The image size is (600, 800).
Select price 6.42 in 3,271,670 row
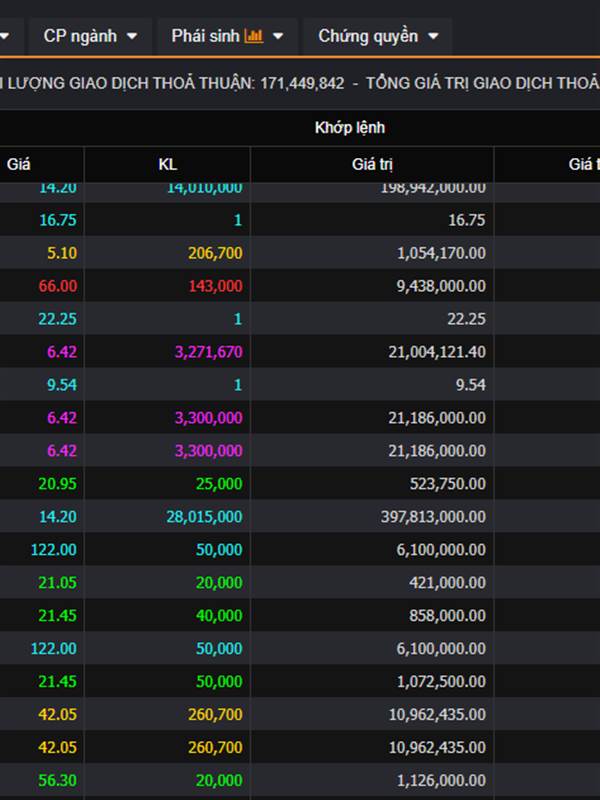point(62,352)
